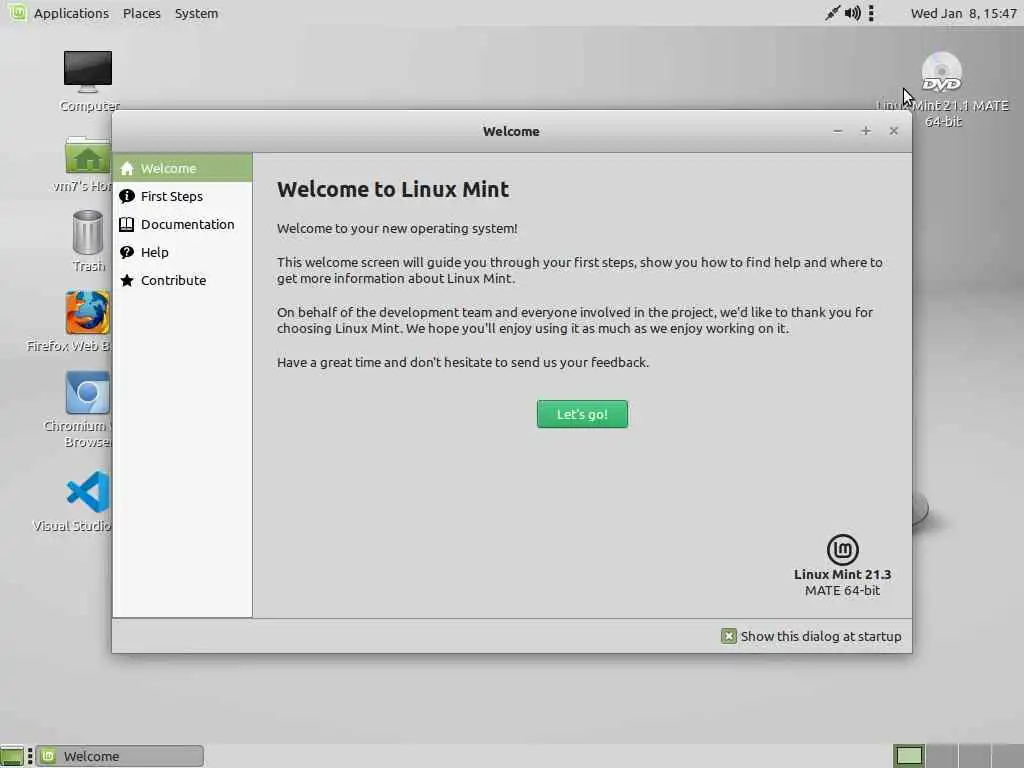The height and width of the screenshot is (768, 1024).
Task: Open the System menu
Action: [196, 13]
